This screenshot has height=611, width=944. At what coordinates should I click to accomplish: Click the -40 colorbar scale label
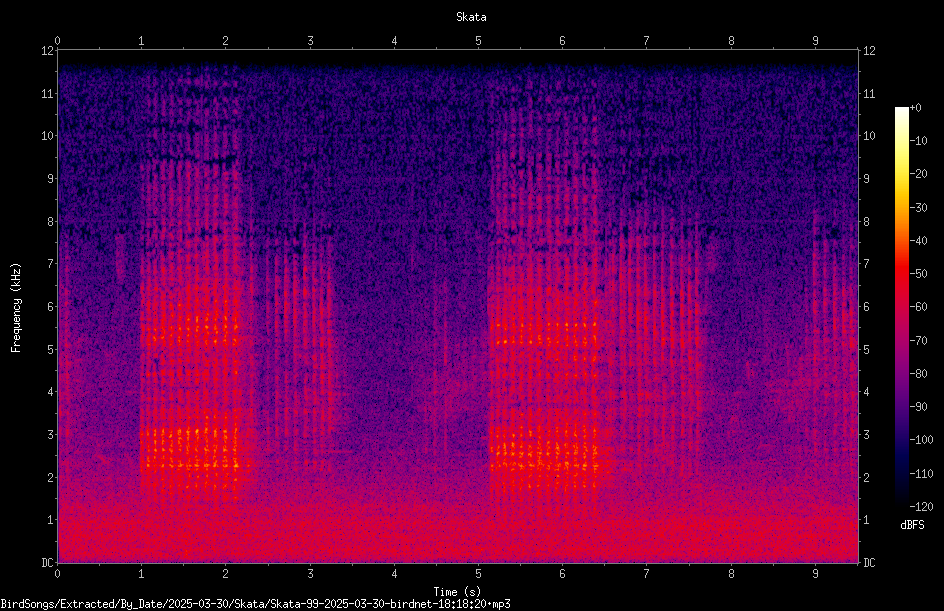918,241
